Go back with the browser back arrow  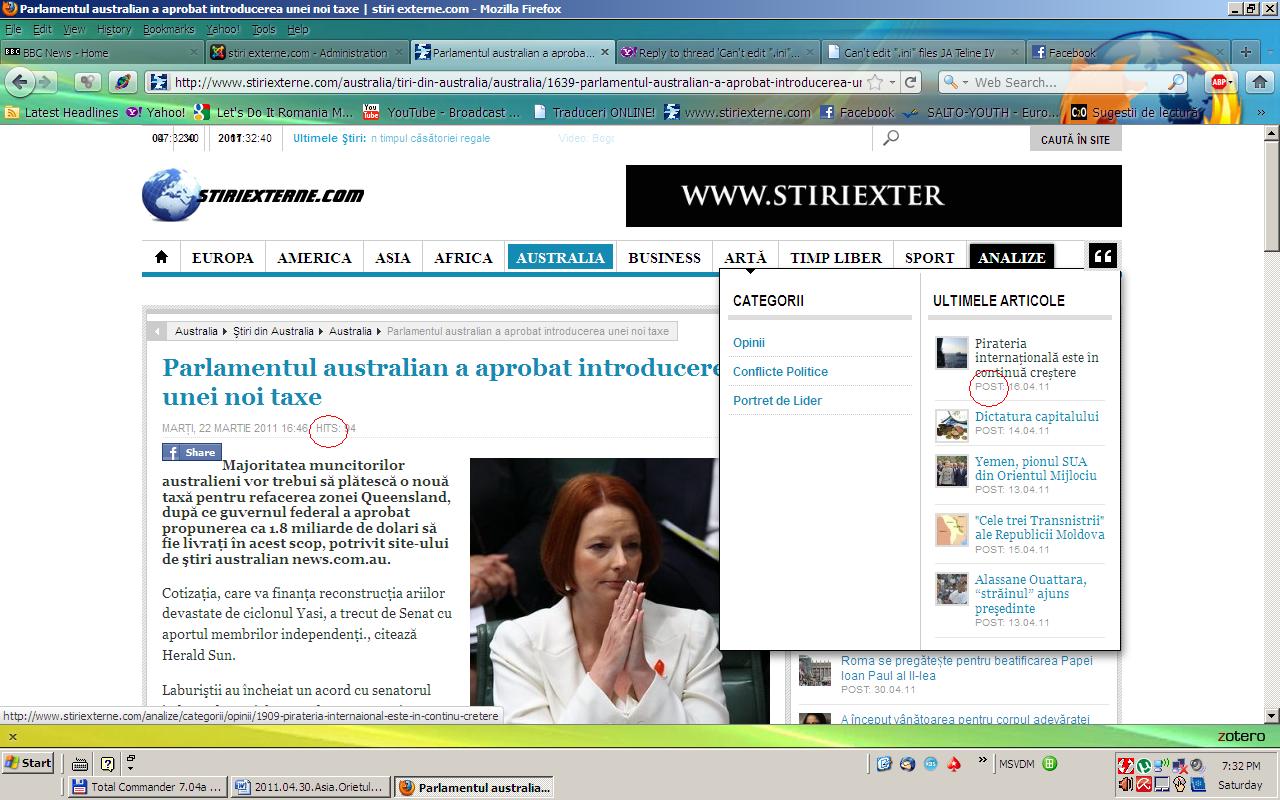coord(19,82)
